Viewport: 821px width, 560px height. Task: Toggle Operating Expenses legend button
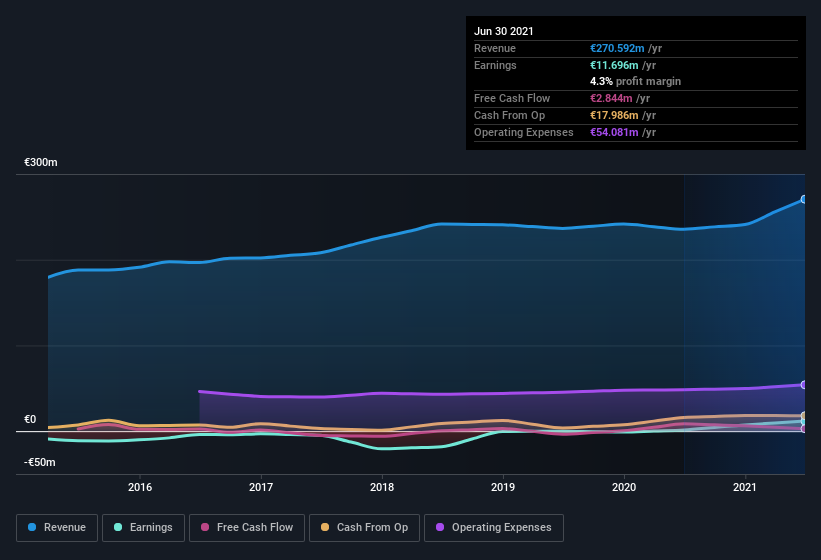tap(494, 527)
